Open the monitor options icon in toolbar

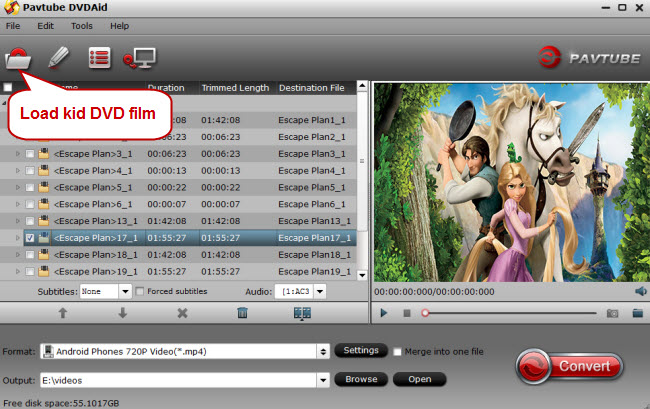pyautogui.click(x=140, y=58)
